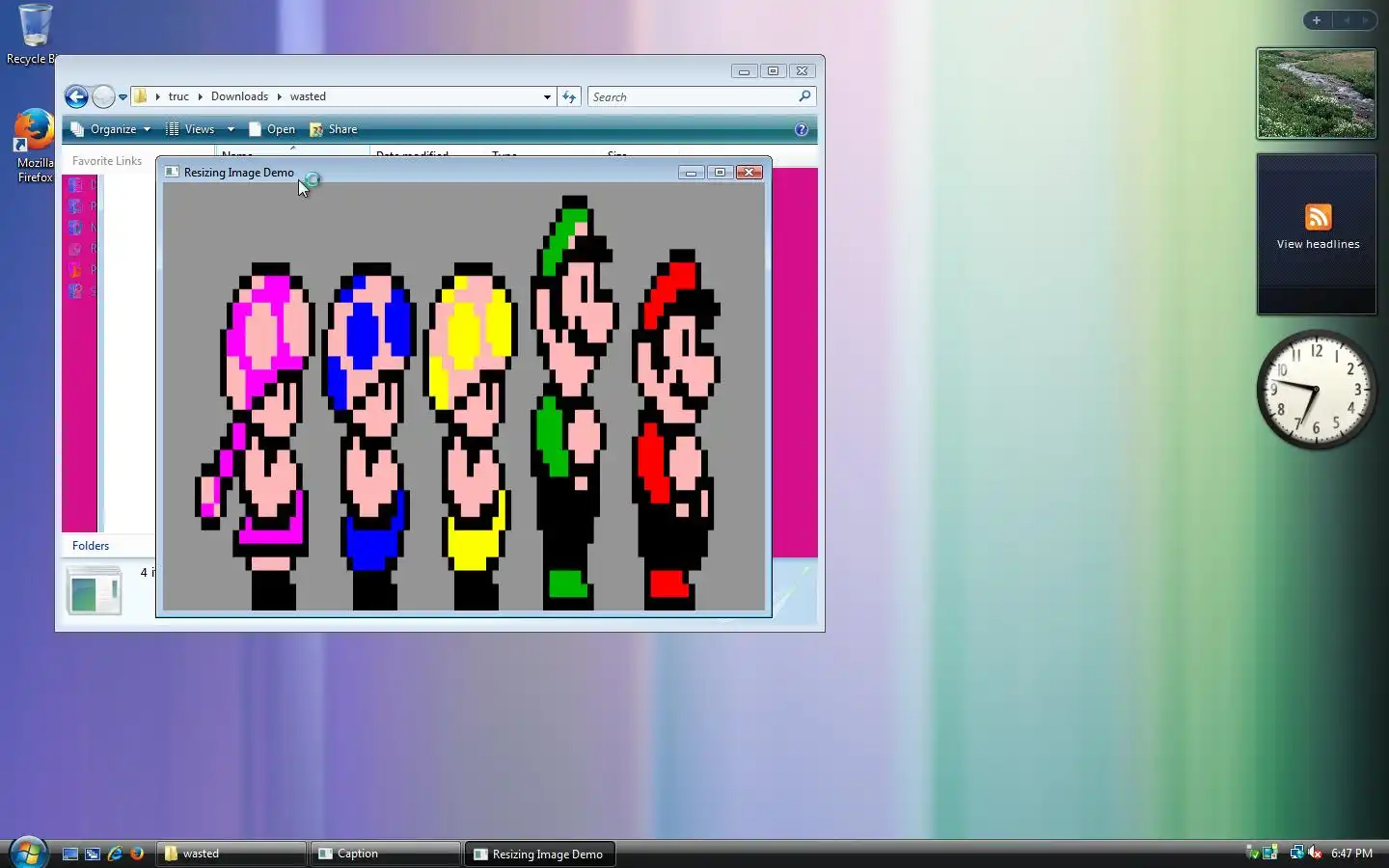Image resolution: width=1389 pixels, height=868 pixels.
Task: Click View headlines in the feed gadget
Action: (1318, 244)
